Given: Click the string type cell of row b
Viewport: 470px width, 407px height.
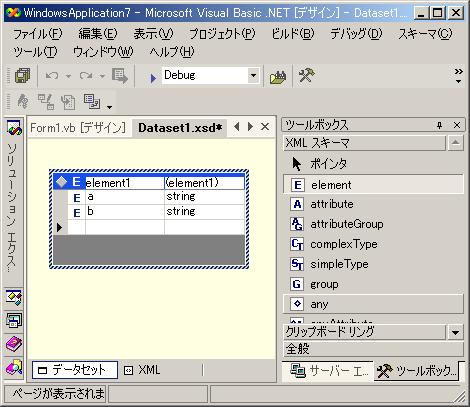Looking at the screenshot, I should pos(204,212).
